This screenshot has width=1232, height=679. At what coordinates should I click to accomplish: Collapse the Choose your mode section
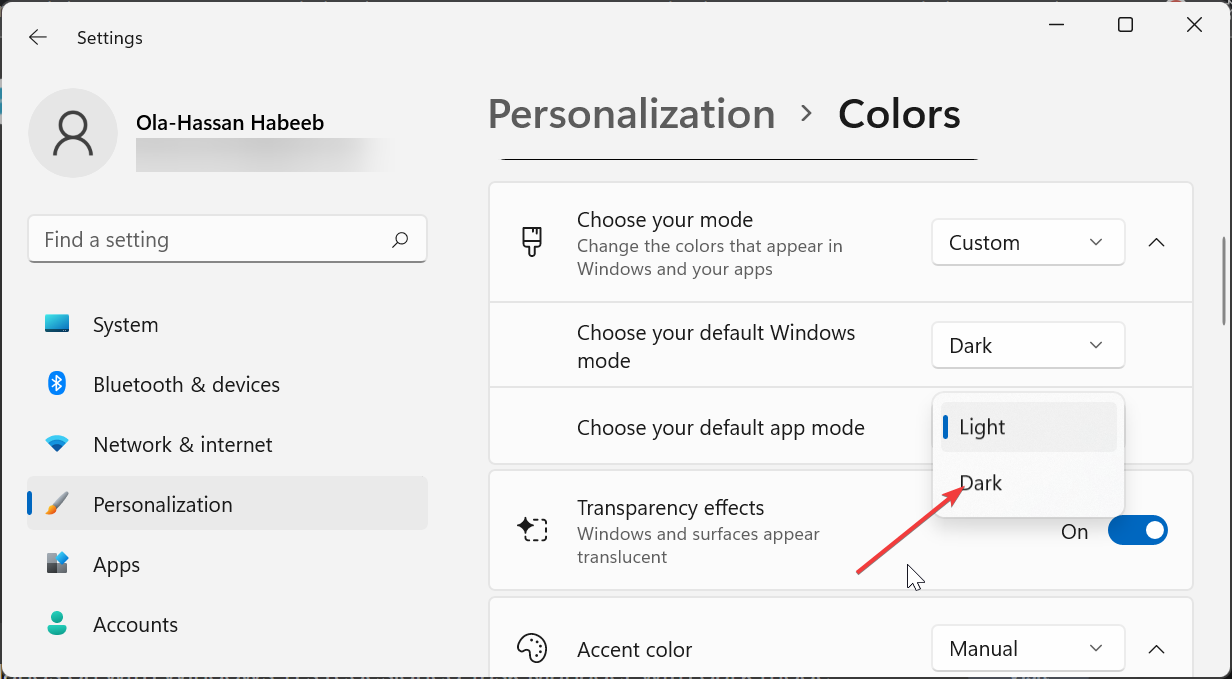coord(1157,243)
